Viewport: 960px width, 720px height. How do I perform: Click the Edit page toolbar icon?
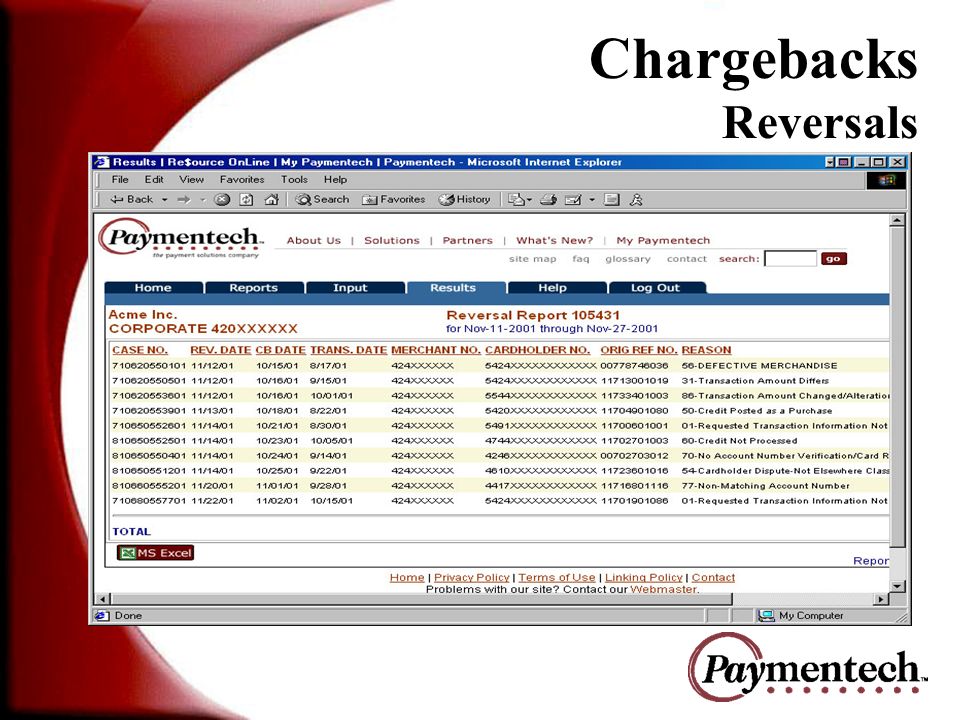572,200
